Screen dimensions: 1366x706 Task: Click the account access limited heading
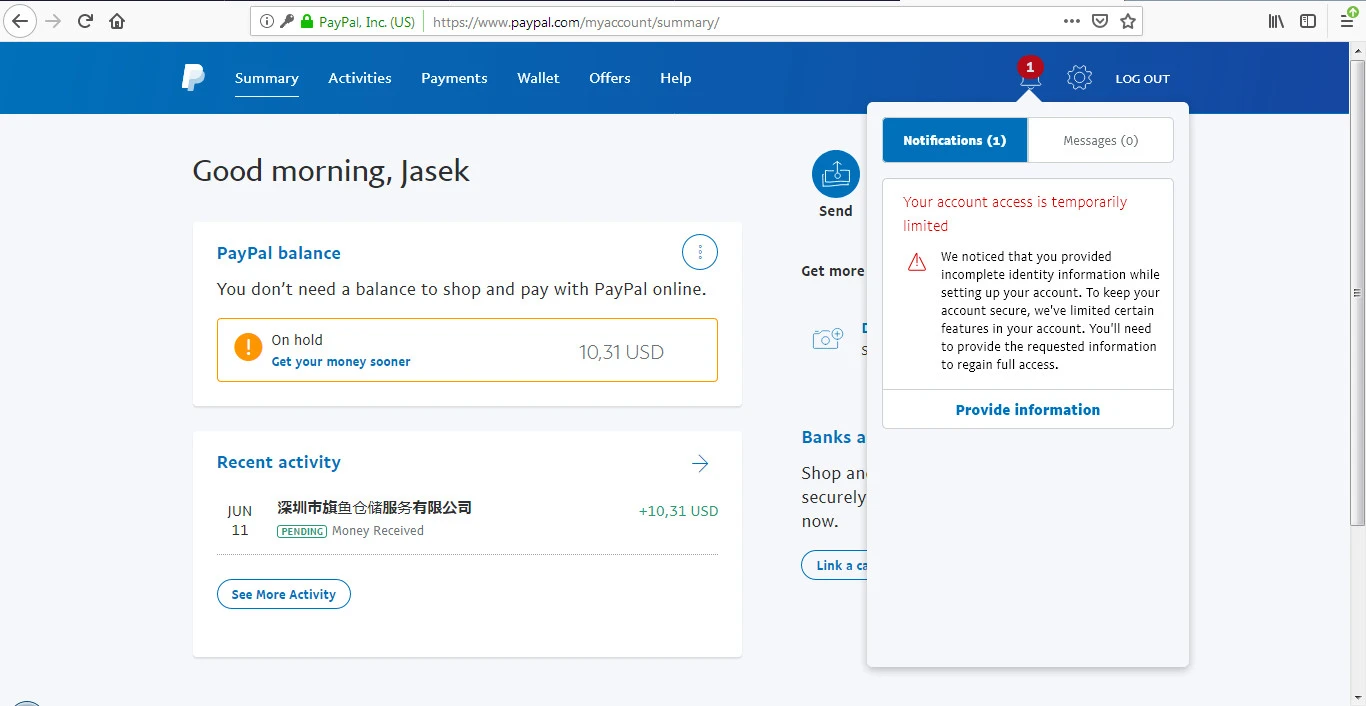pyautogui.click(x=1015, y=214)
